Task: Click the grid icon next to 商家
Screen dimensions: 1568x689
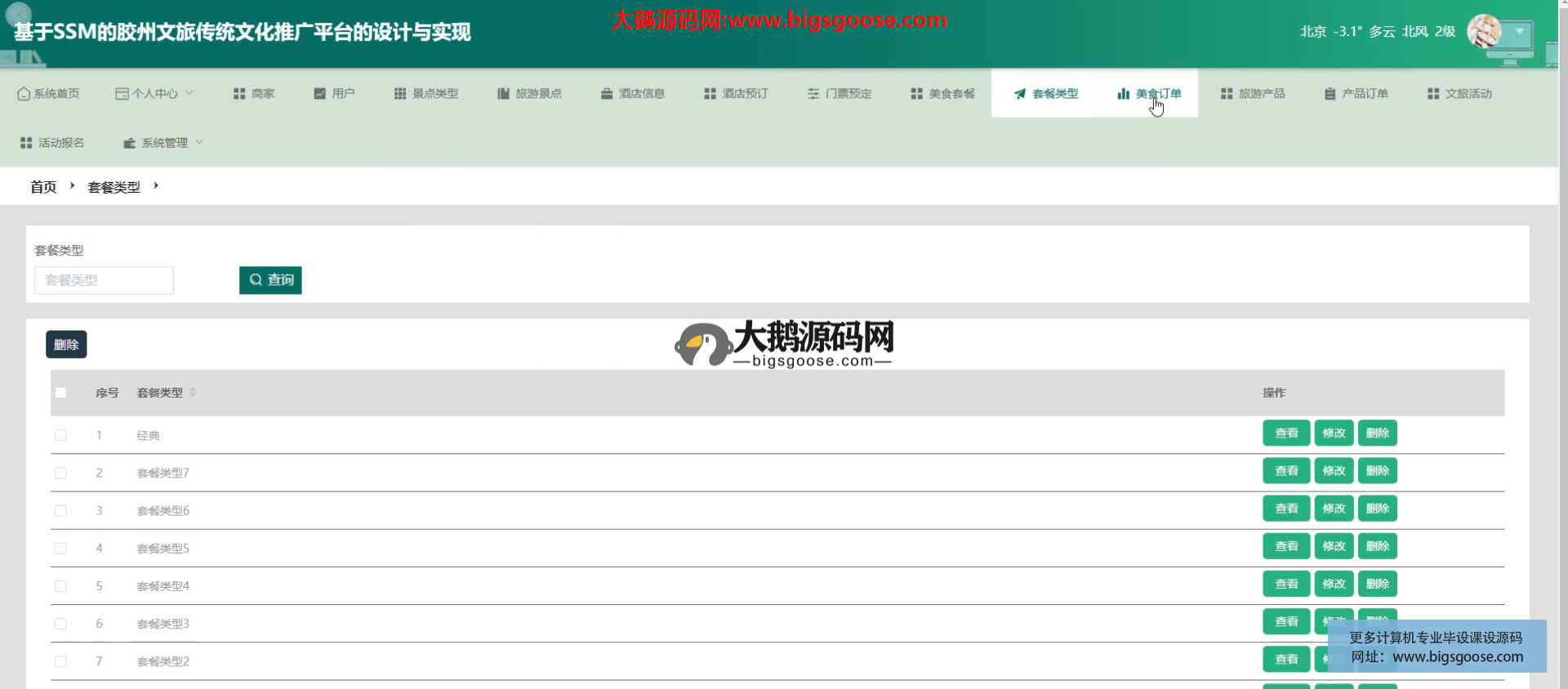Action: [239, 94]
